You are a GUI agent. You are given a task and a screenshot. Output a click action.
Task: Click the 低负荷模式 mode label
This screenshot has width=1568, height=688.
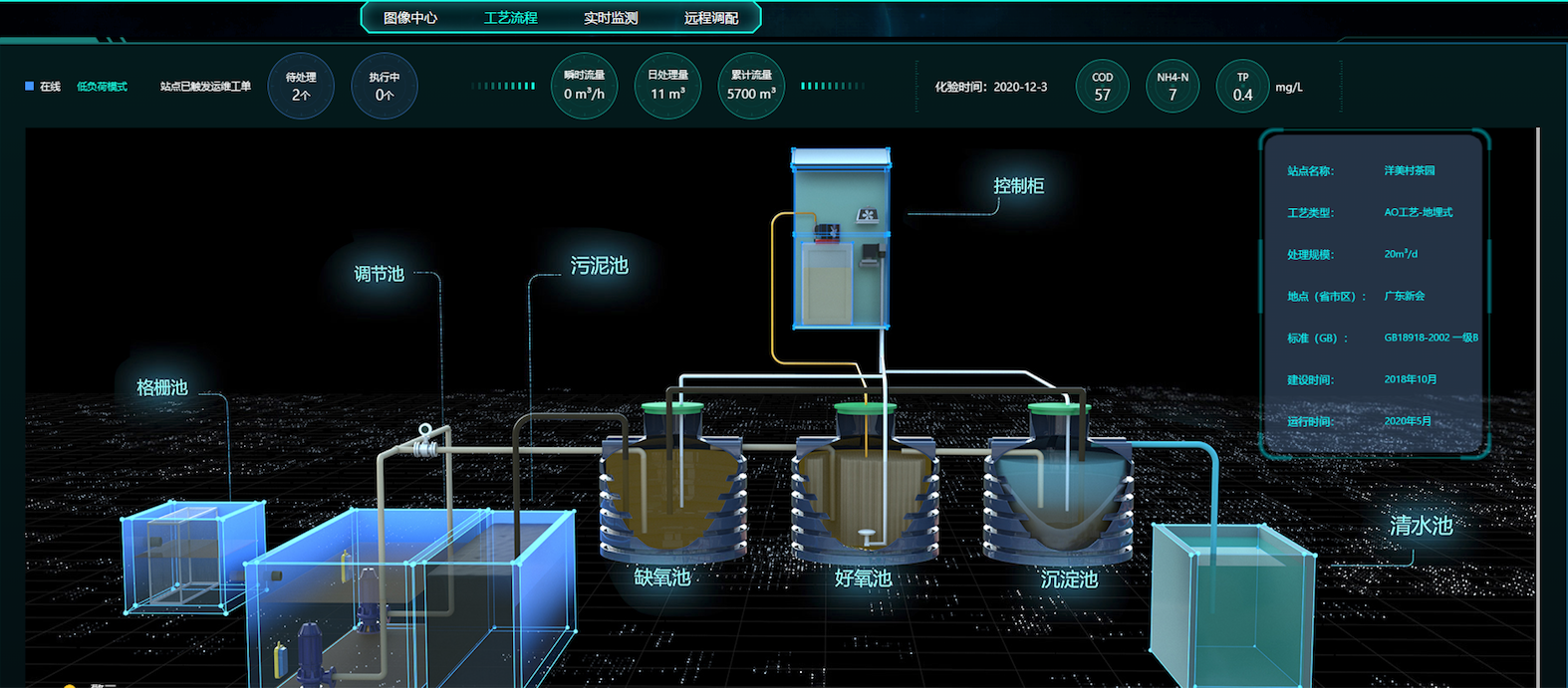point(102,87)
